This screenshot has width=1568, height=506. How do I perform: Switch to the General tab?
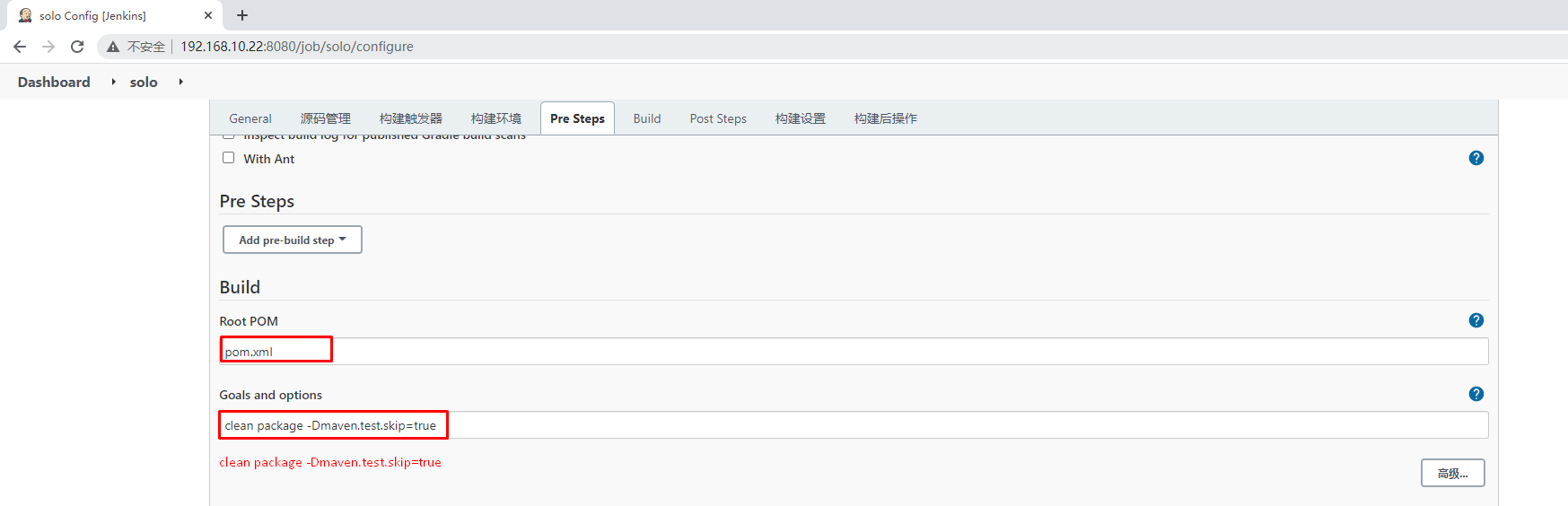(250, 118)
